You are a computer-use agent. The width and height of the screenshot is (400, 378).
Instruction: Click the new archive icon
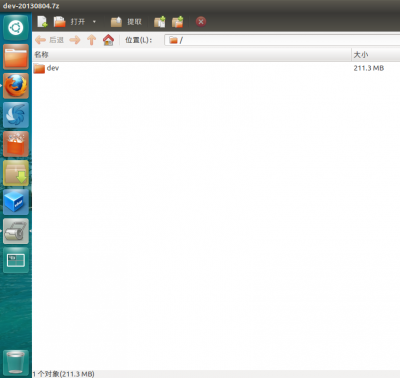pos(42,22)
